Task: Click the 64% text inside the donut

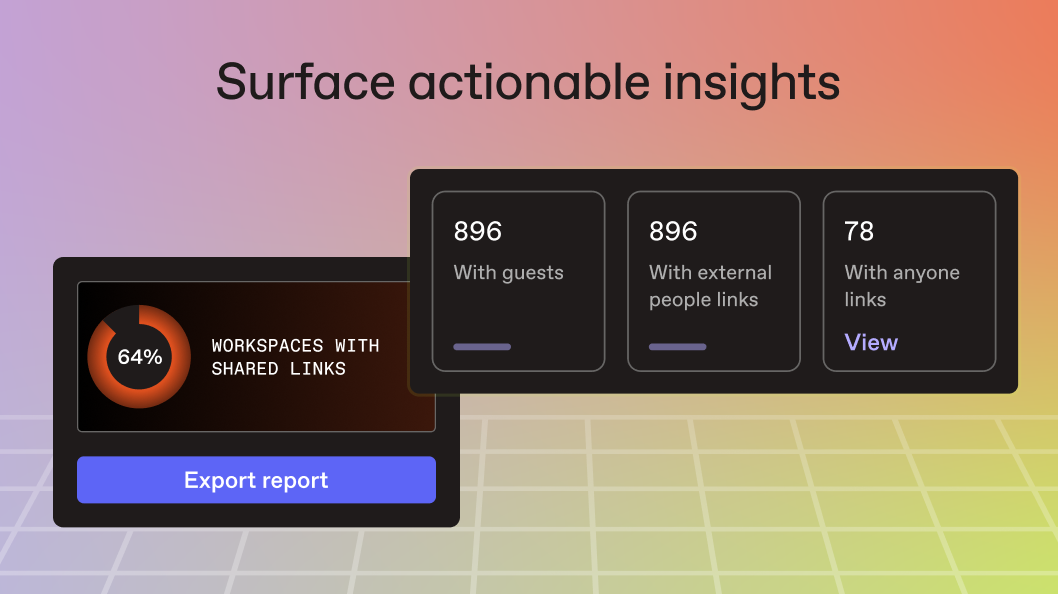Action: click(x=139, y=357)
